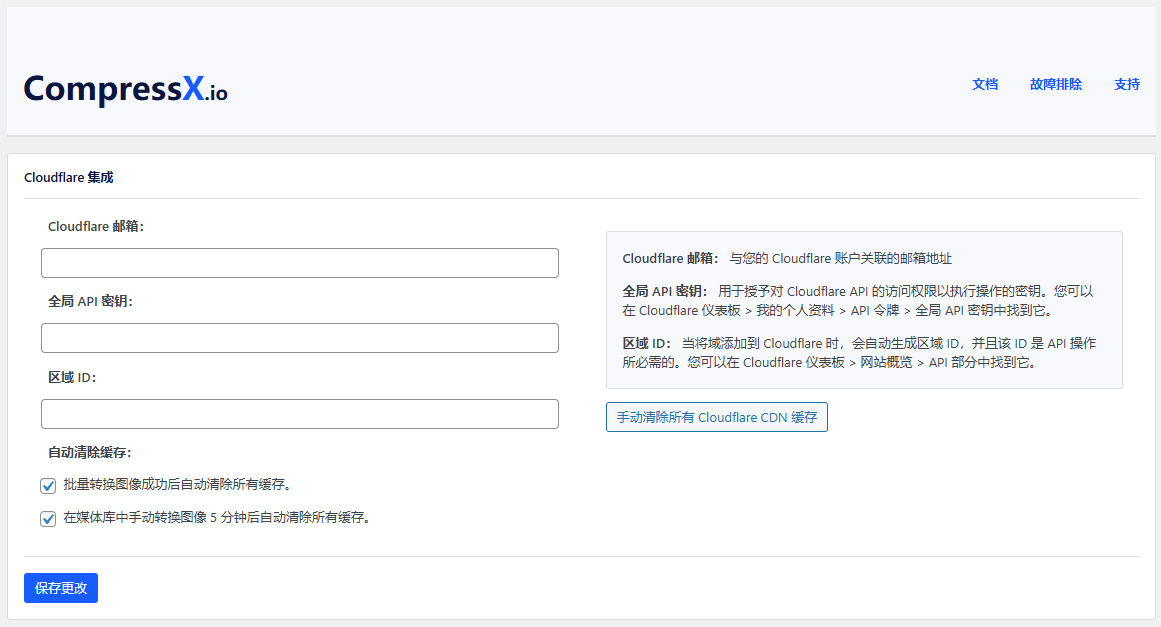This screenshot has height=627, width=1161.
Task: Open the 文档 link in the header
Action: (x=985, y=85)
